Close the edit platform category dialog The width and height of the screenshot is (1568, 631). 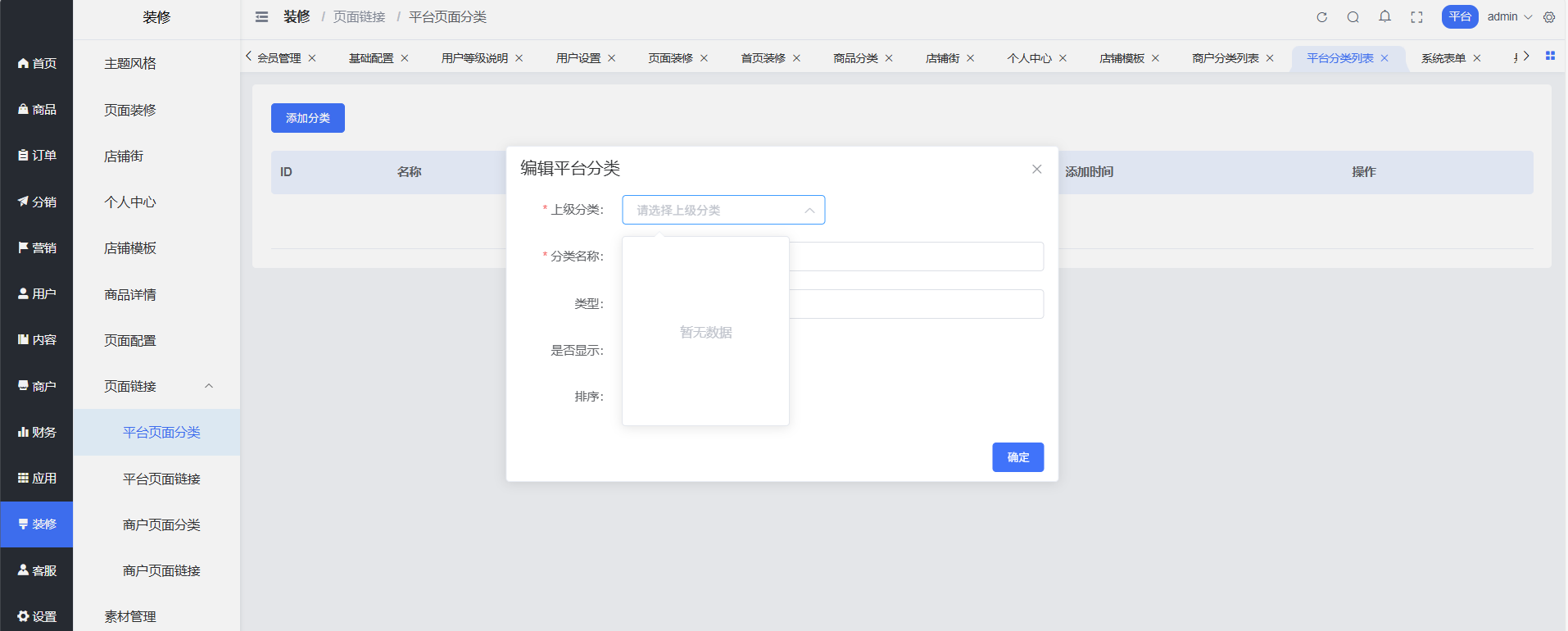[x=1036, y=169]
